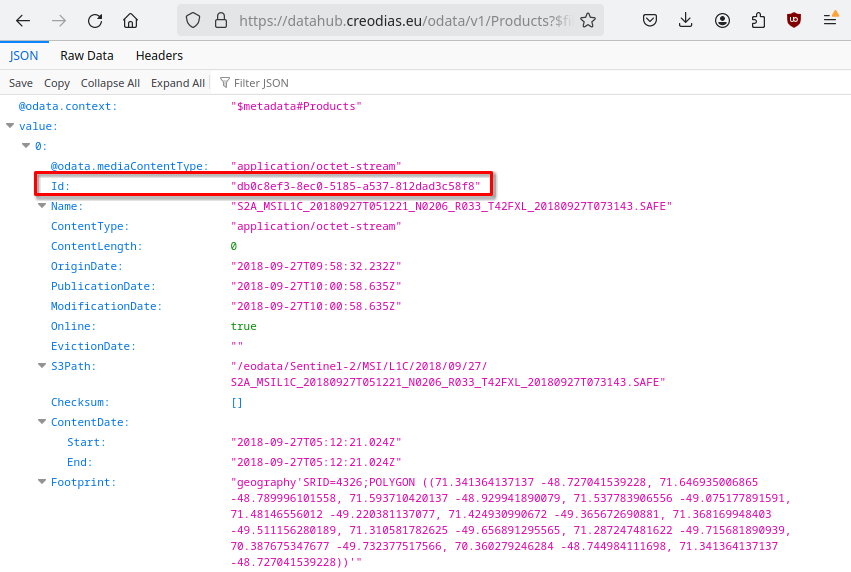The height and width of the screenshot is (572, 851).
Task: Click the Save button
Action: point(21,83)
